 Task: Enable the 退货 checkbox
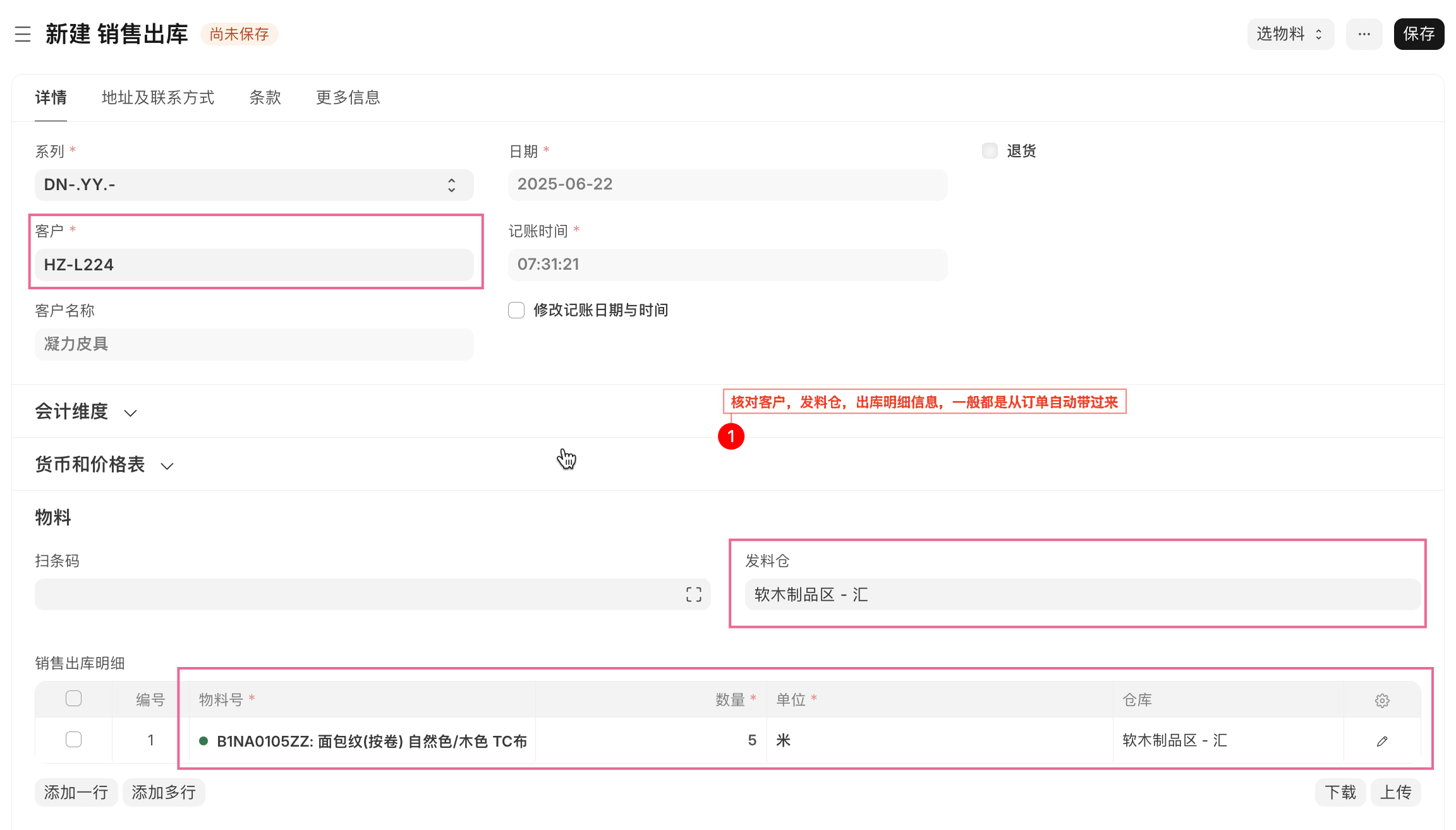click(989, 150)
